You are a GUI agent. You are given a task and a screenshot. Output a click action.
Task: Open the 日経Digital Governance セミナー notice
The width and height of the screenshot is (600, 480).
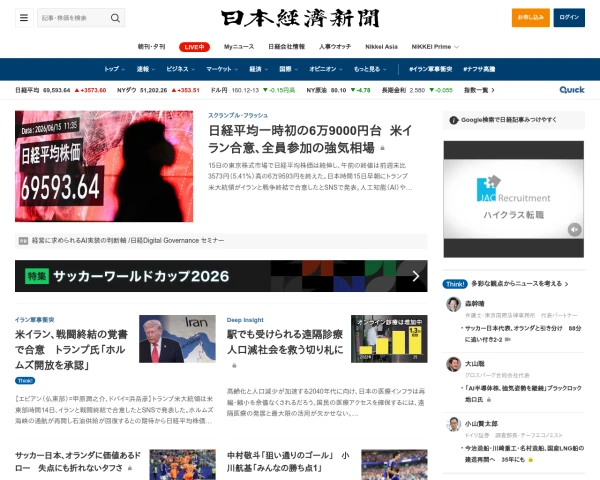point(128,241)
